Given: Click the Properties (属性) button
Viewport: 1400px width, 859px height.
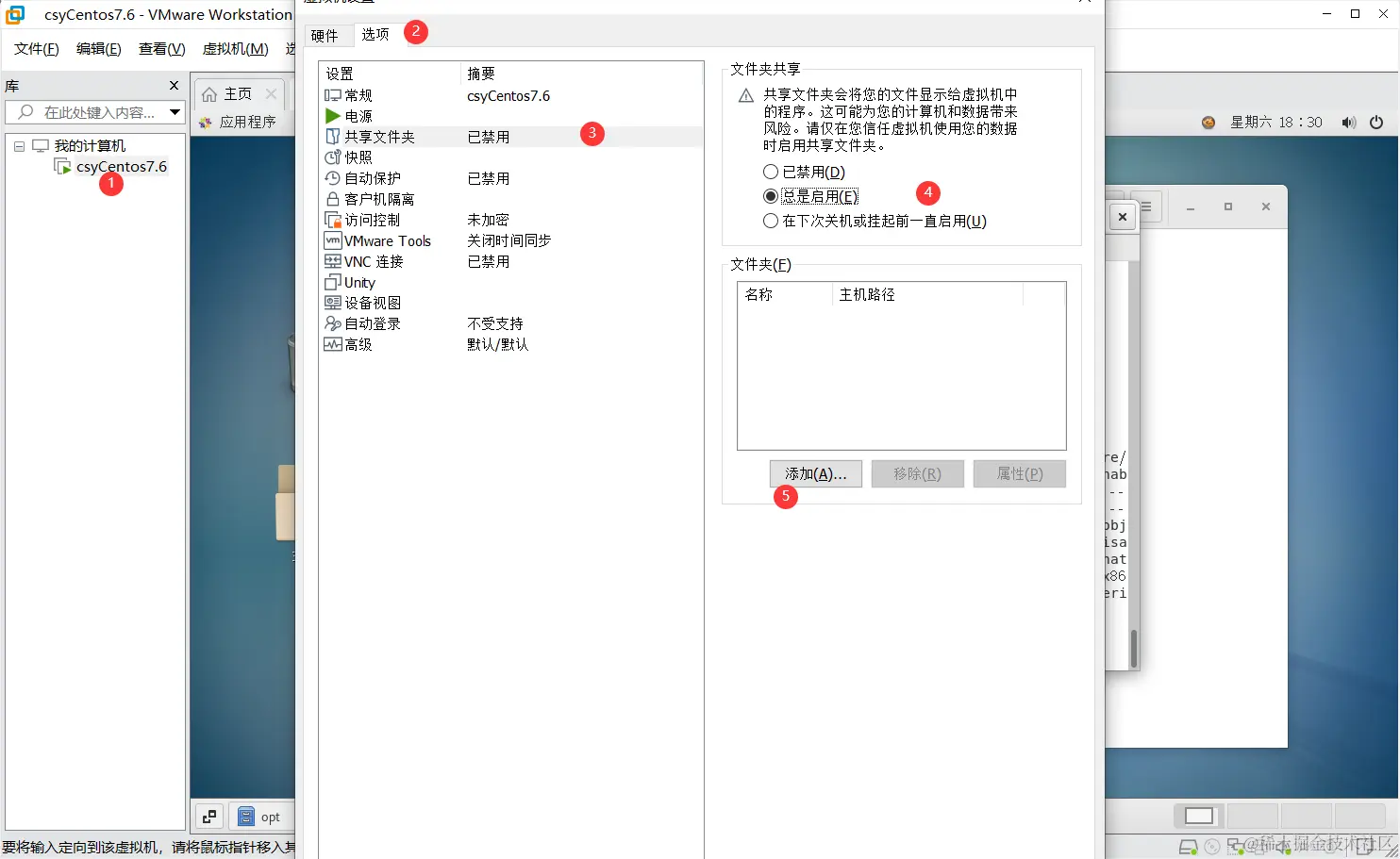Looking at the screenshot, I should (x=1020, y=474).
